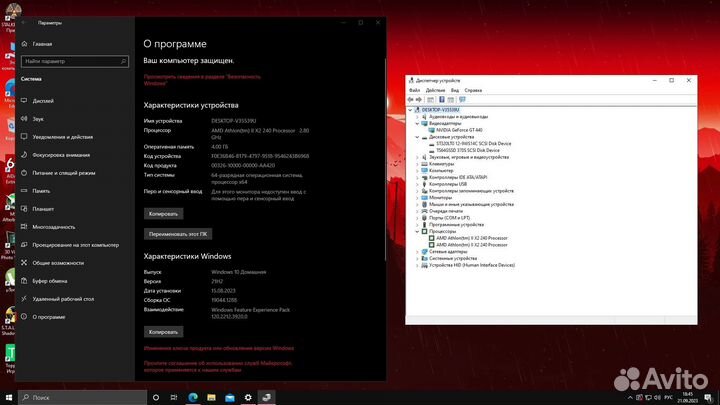Select NVIDIA GeForce GT 440 device
The width and height of the screenshot is (720, 405).
click(x=459, y=130)
